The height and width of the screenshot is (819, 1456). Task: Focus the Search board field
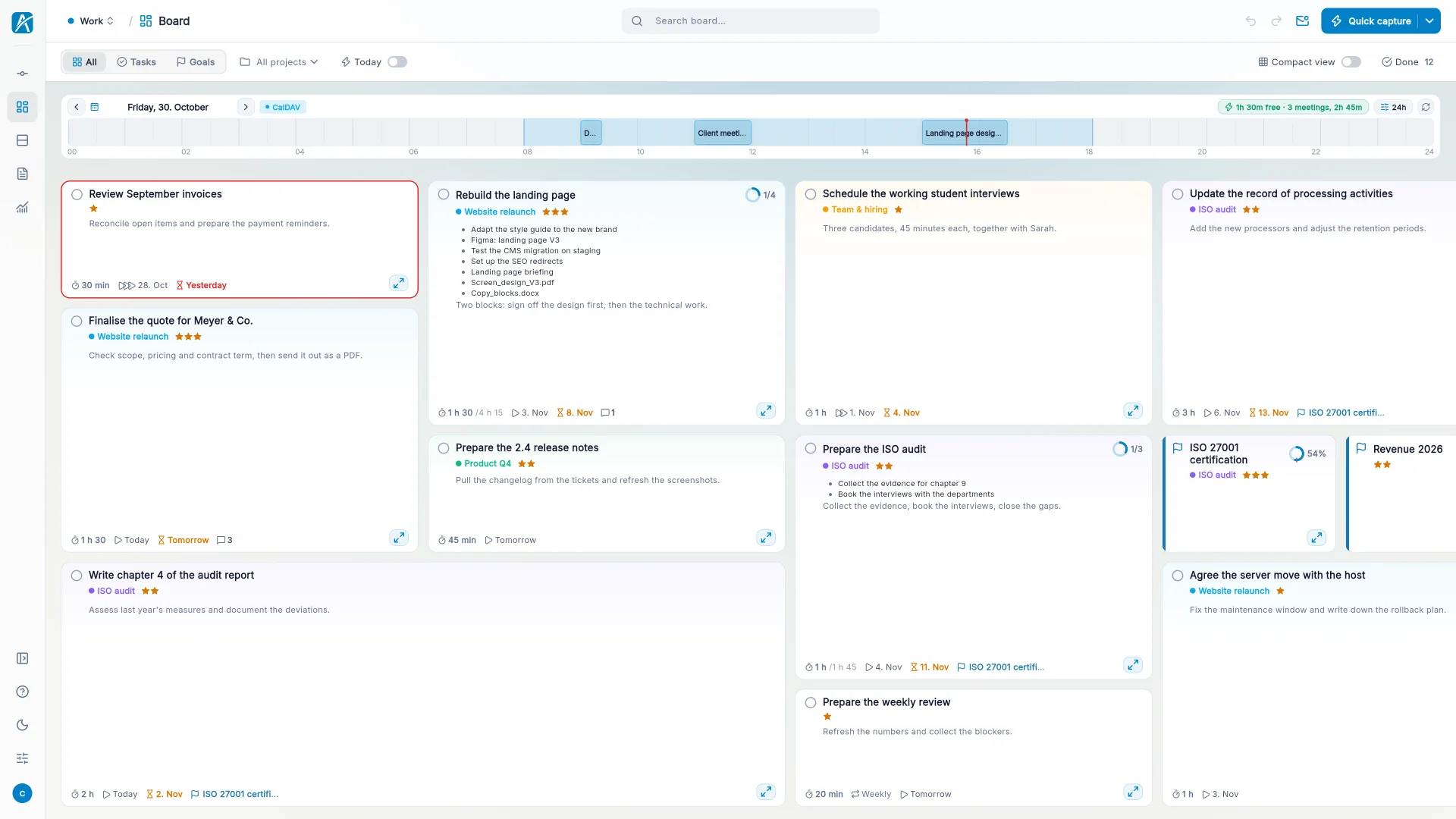click(x=751, y=21)
